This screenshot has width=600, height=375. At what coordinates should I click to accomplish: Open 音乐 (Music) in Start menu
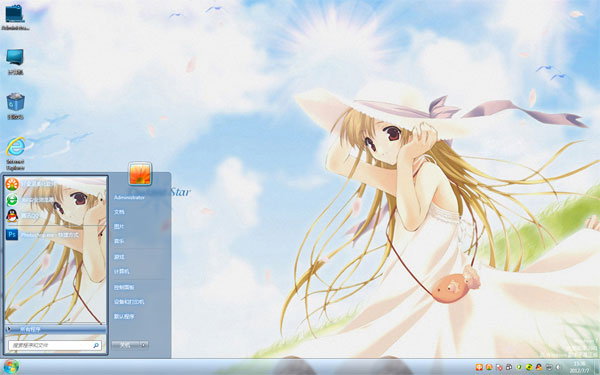(x=119, y=241)
